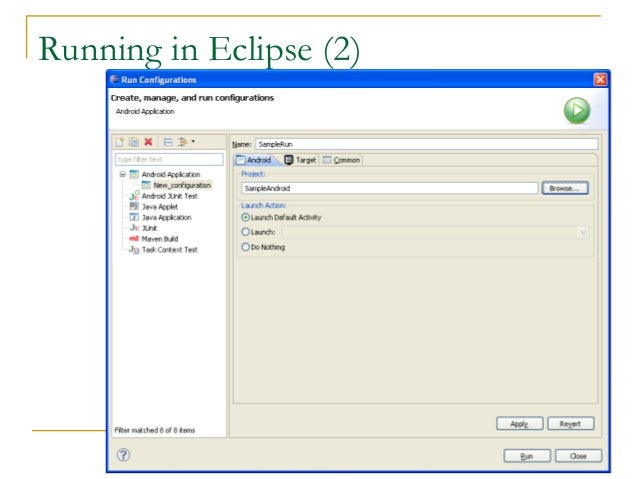Select Java Application entry
The height and width of the screenshot is (479, 638).
pos(166,217)
